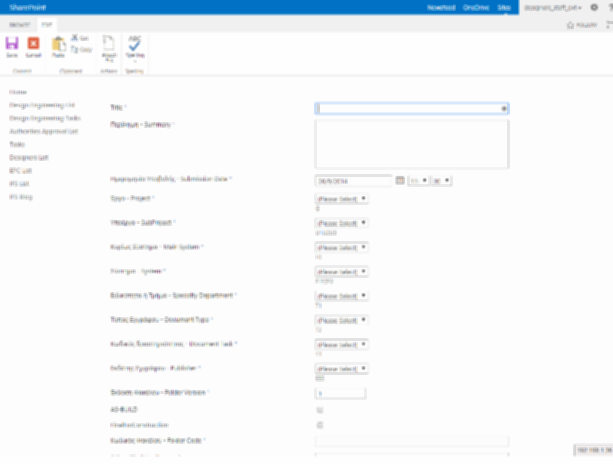Switch to the Browse ribbon tab
This screenshot has width=613, height=464.
(x=20, y=22)
